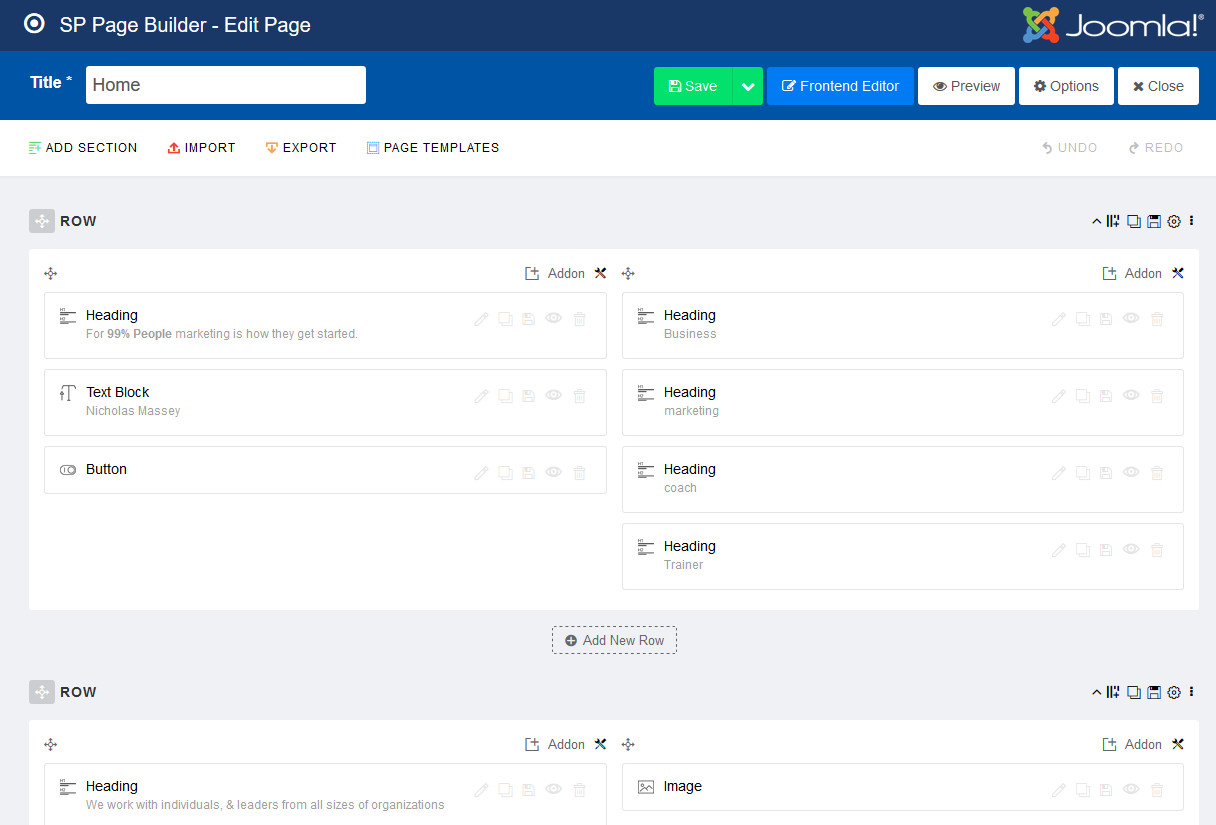
Task: Open the three-dot menu on the second row
Action: pos(1191,691)
